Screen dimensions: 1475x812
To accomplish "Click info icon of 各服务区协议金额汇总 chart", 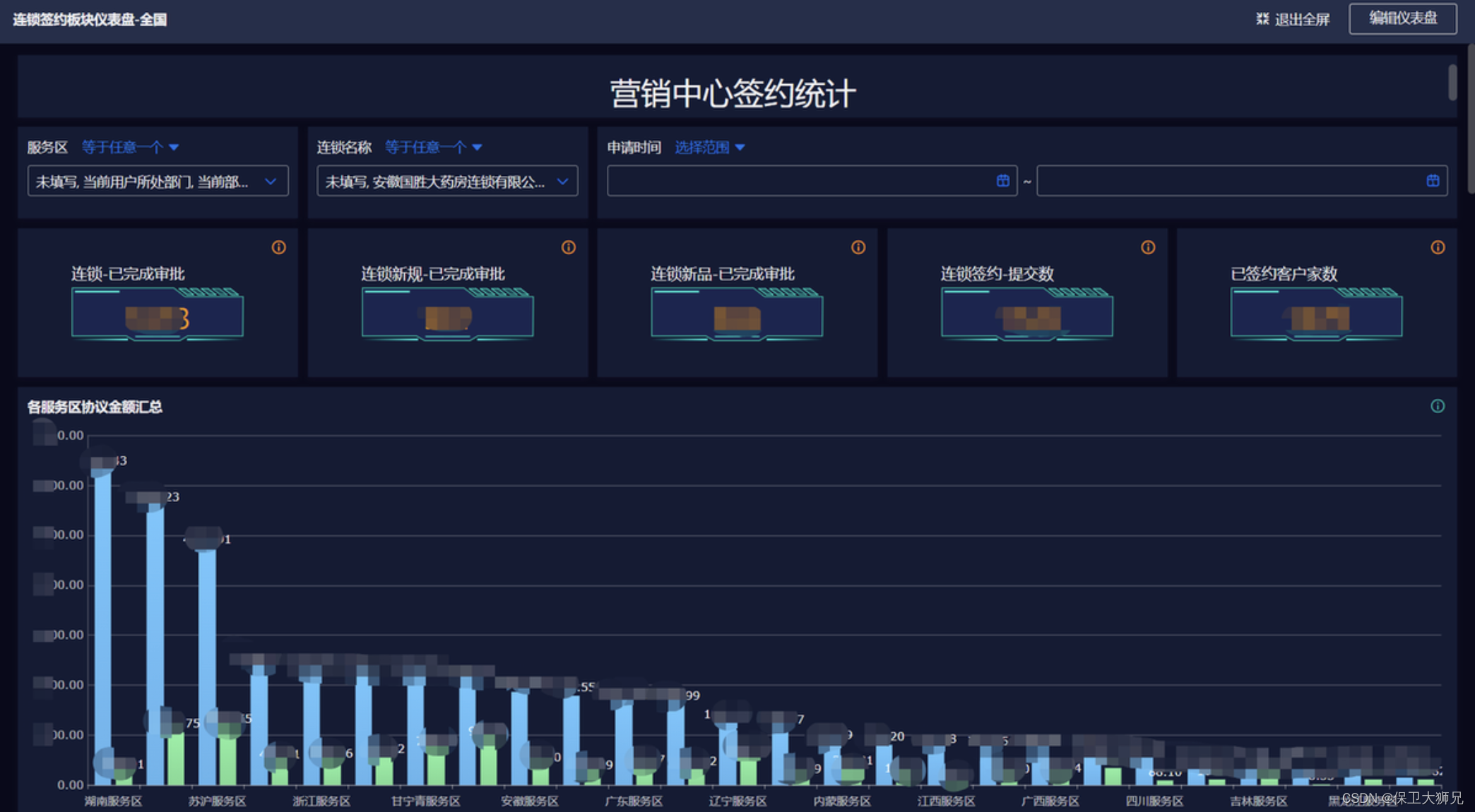I will [1438, 406].
